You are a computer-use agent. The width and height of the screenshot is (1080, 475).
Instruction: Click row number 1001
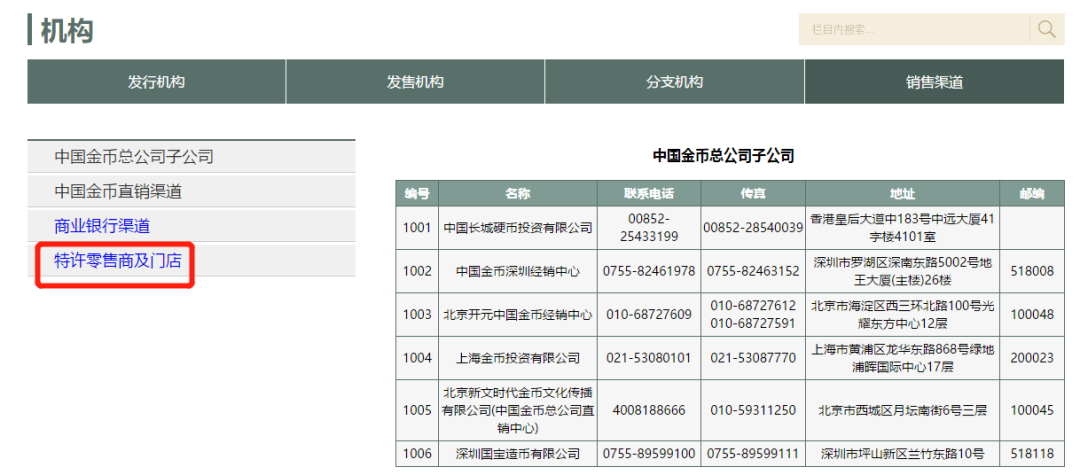point(417,228)
